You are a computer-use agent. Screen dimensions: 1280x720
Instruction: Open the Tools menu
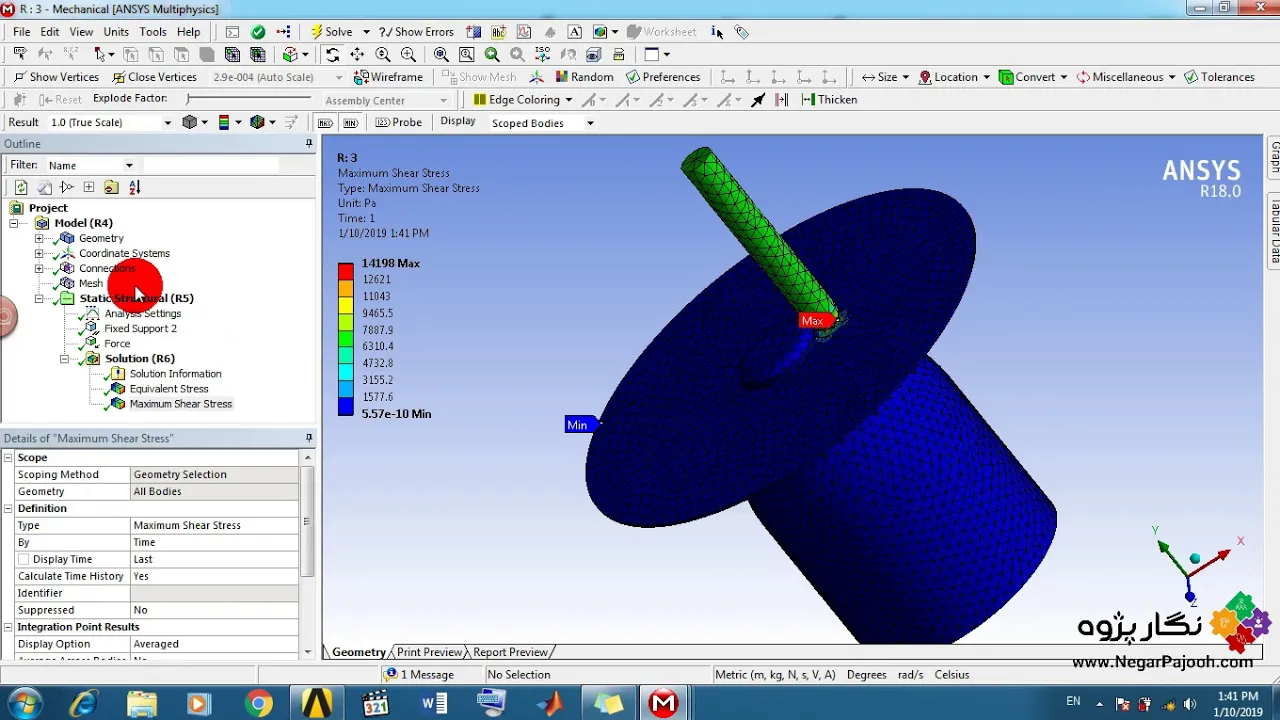coord(153,32)
